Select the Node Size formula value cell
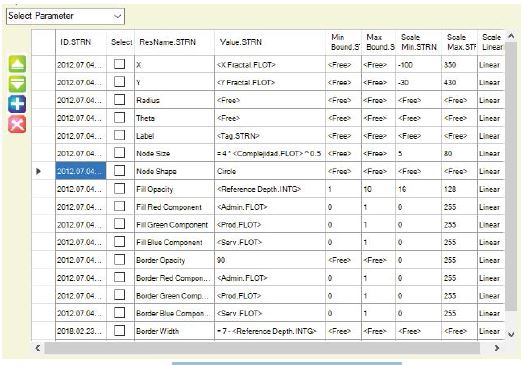The height and width of the screenshot is (365, 524). click(270, 153)
